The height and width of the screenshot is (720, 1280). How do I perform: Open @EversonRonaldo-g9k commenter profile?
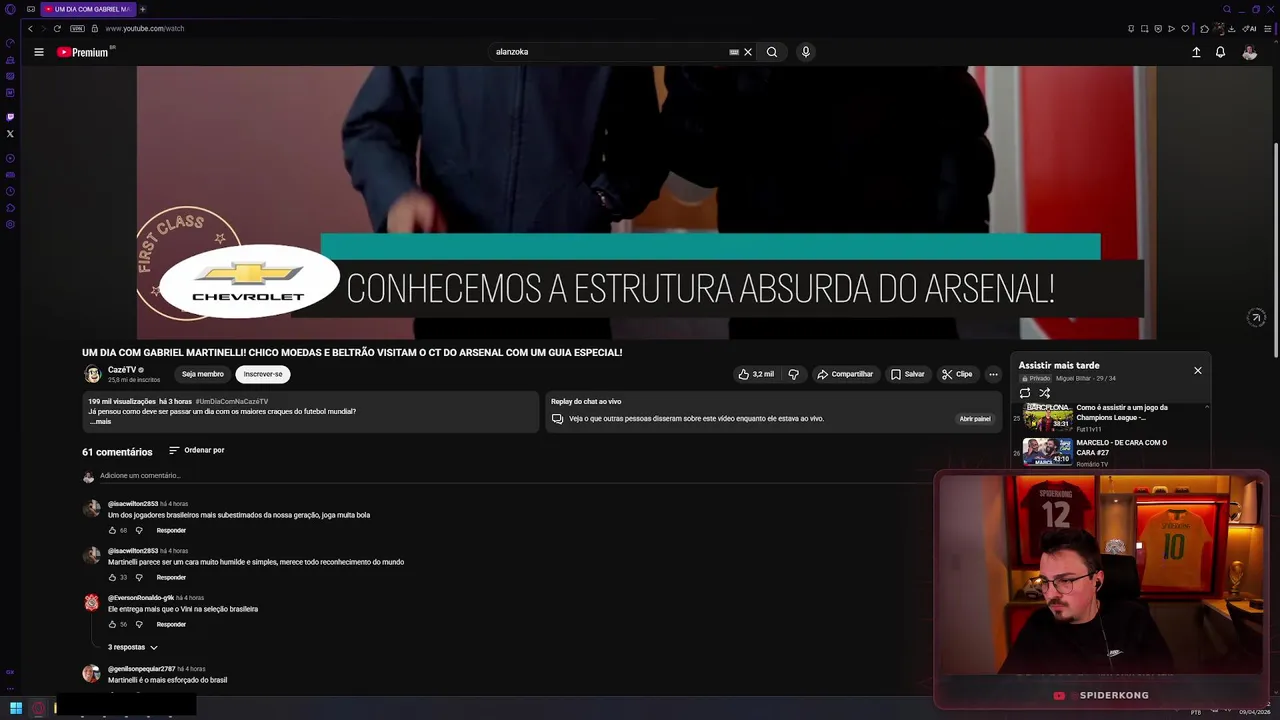(141, 598)
